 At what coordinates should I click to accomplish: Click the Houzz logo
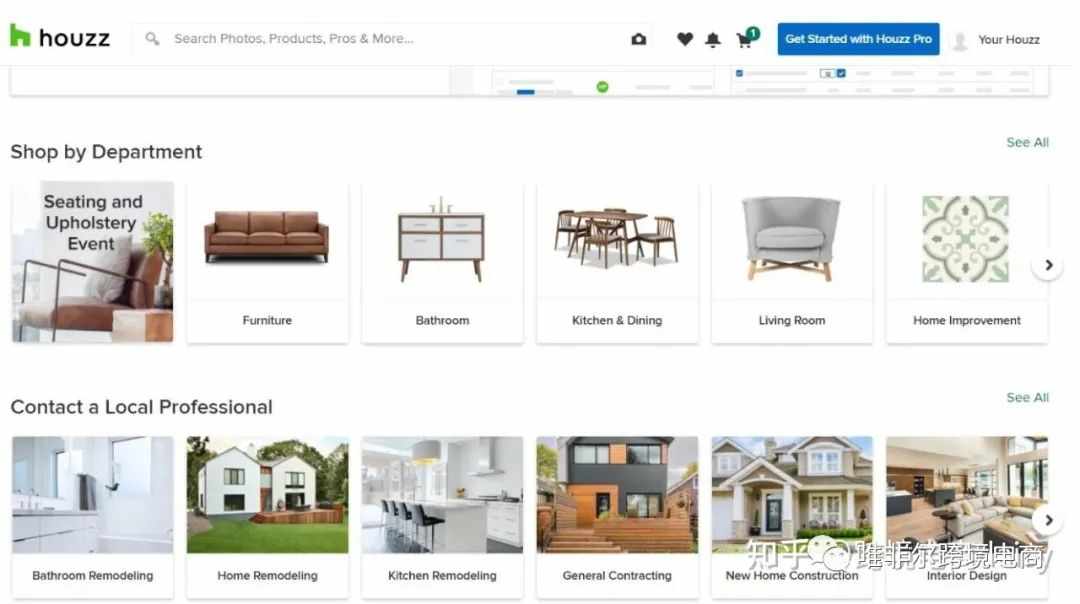(x=60, y=37)
